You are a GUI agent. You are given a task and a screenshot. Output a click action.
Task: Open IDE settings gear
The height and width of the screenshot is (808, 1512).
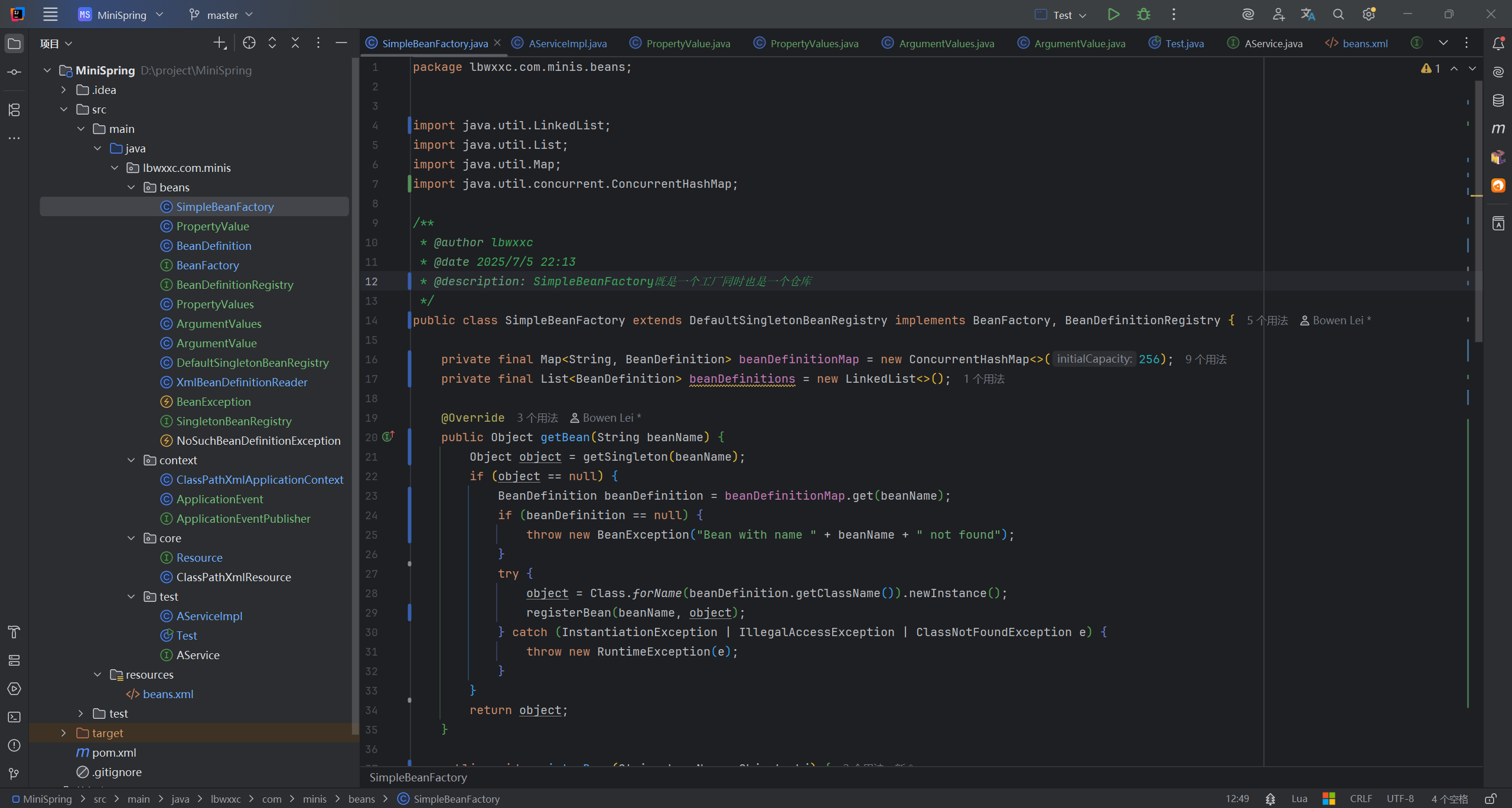click(1369, 14)
